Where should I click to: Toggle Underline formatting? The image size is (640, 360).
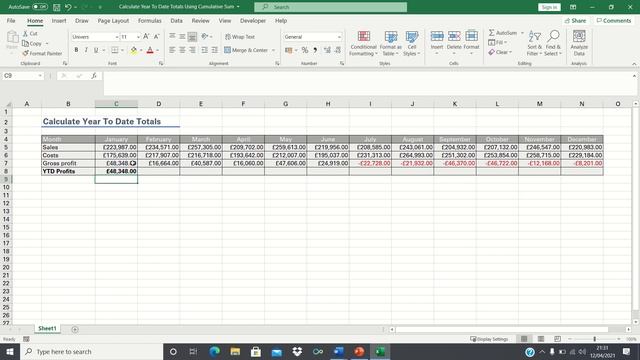(96, 50)
